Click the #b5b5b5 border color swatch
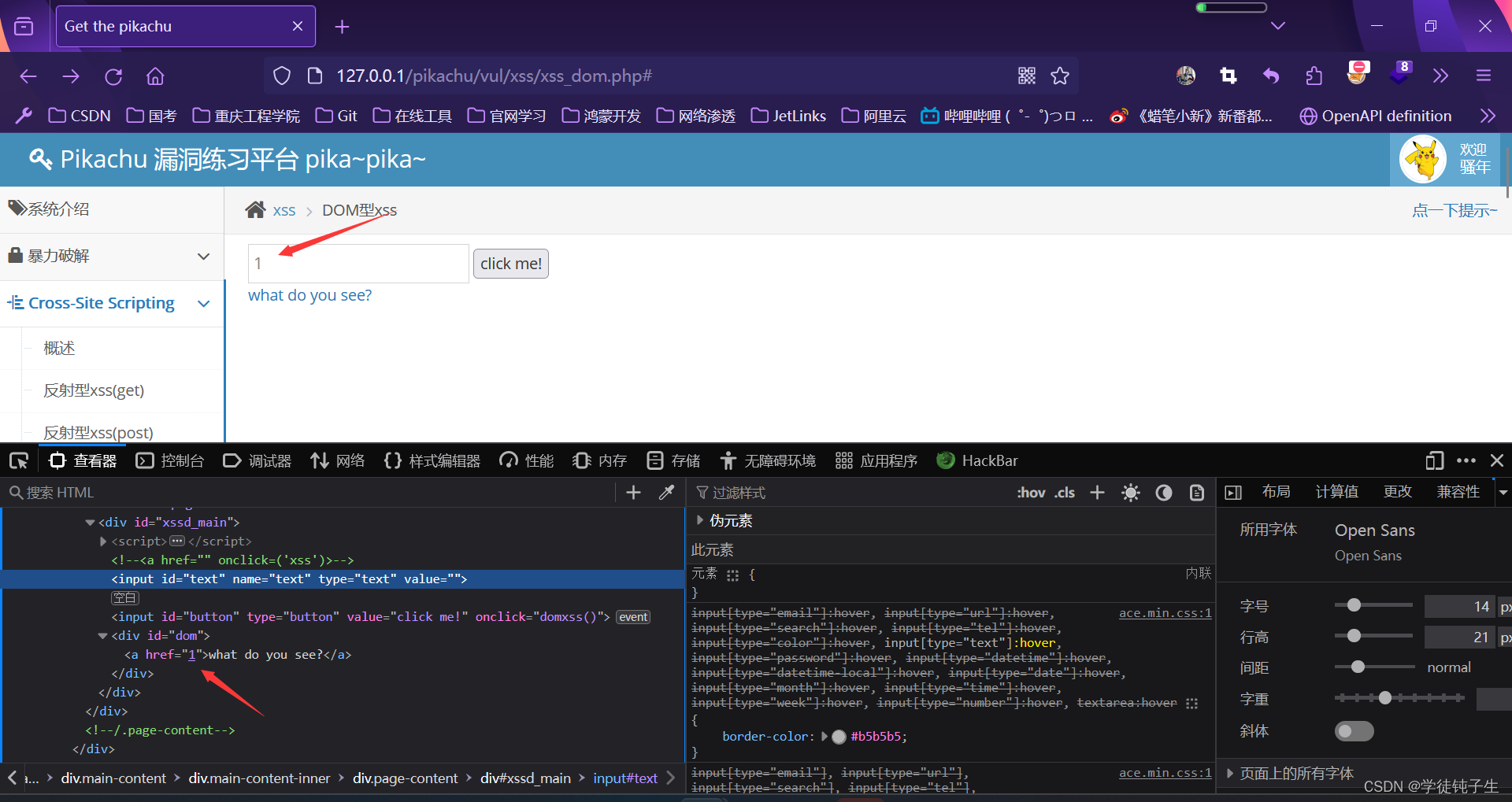Image resolution: width=1512 pixels, height=802 pixels. 839,737
